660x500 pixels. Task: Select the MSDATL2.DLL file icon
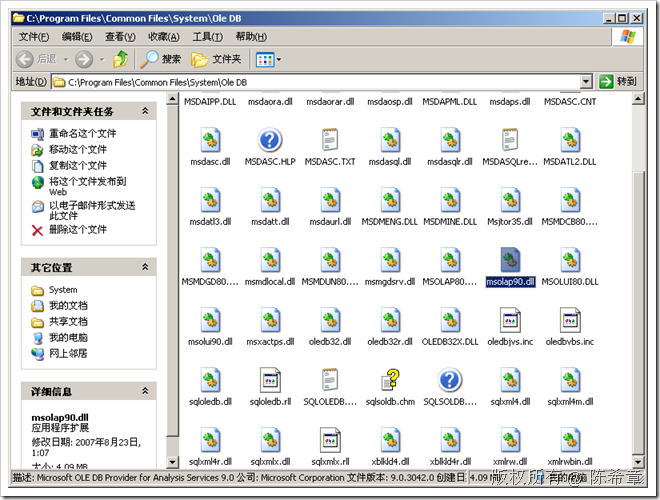570,140
